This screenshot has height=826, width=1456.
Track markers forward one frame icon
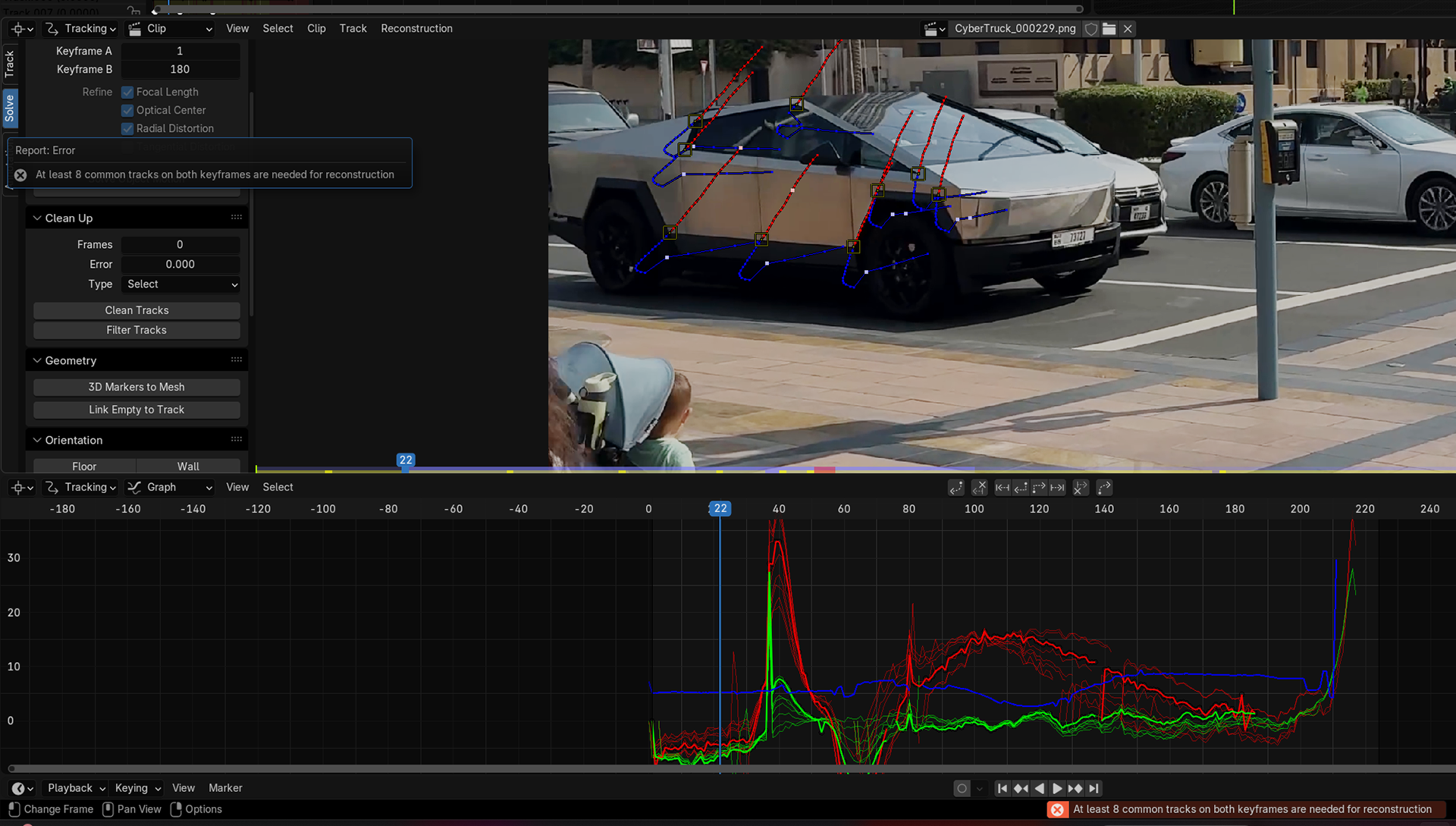[1039, 488]
